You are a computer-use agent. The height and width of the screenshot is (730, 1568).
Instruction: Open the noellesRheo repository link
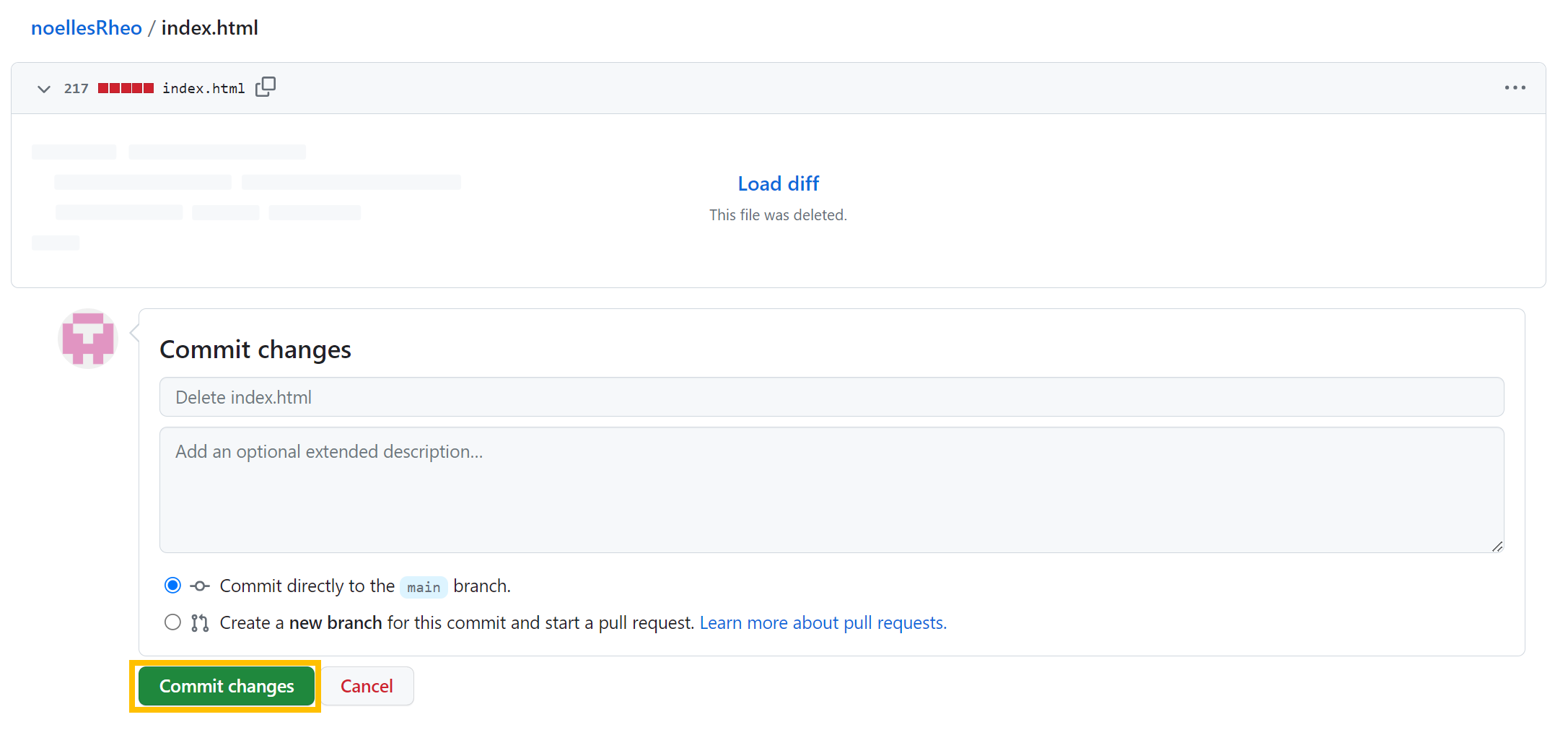click(x=87, y=28)
